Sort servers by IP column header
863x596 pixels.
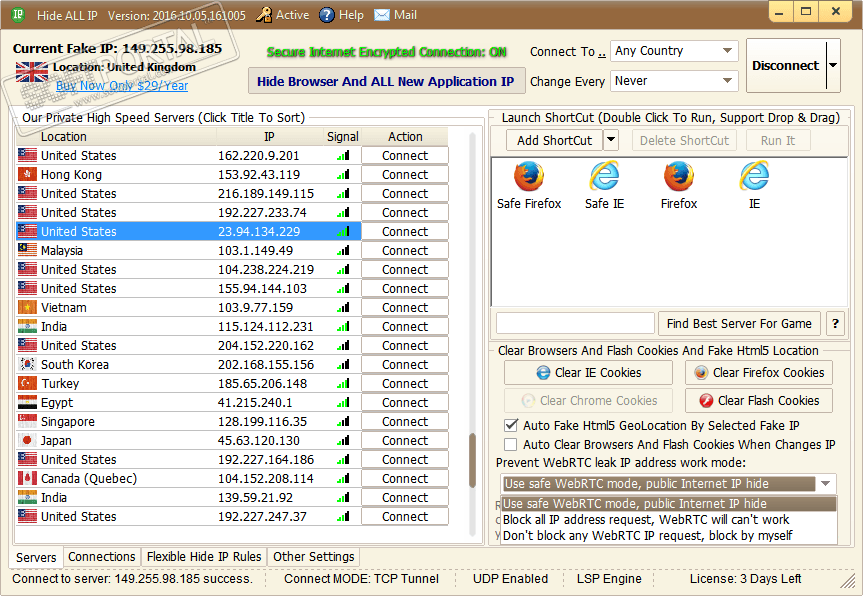click(x=270, y=136)
